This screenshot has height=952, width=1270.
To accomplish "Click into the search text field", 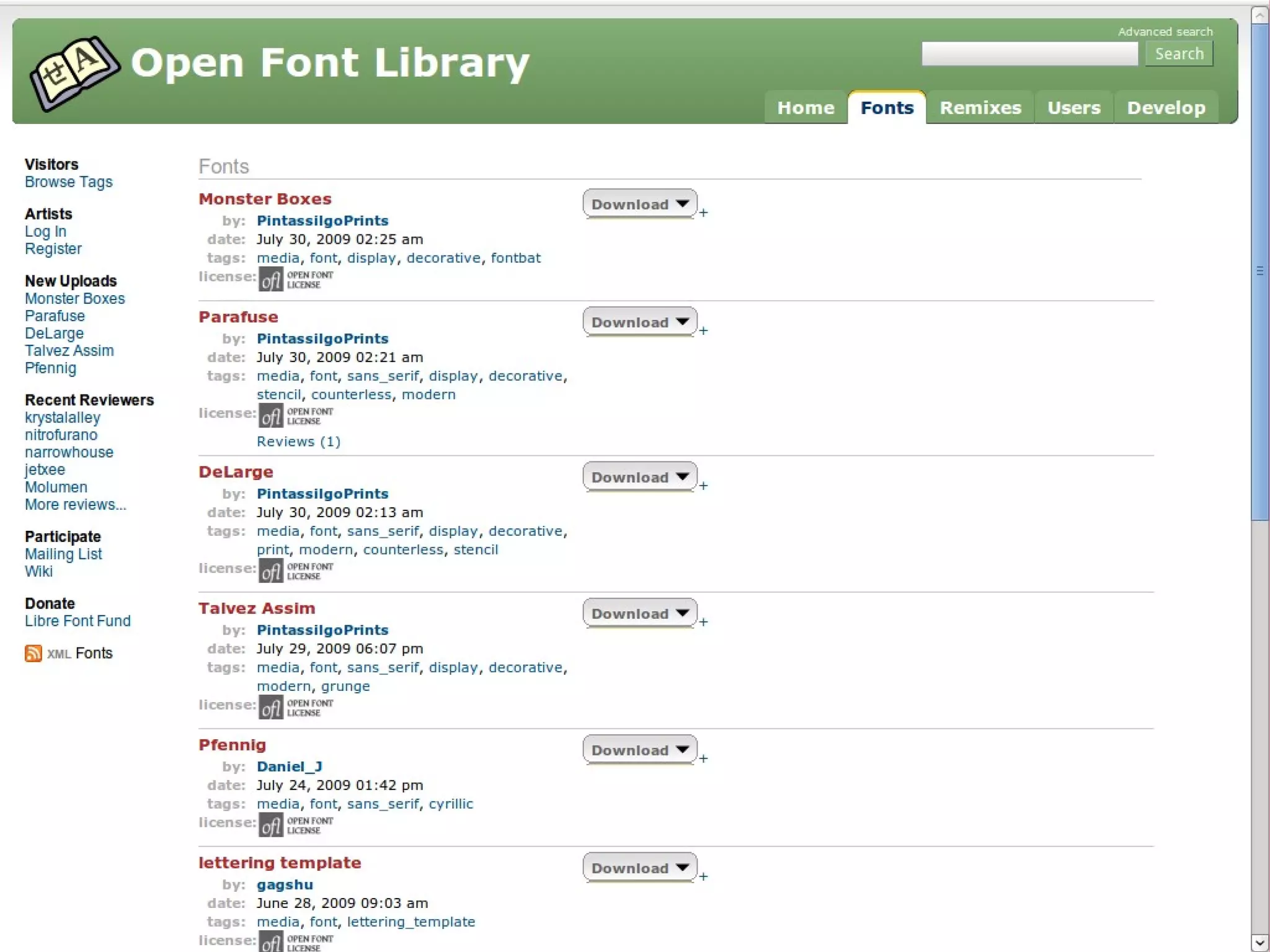I will (x=1029, y=54).
